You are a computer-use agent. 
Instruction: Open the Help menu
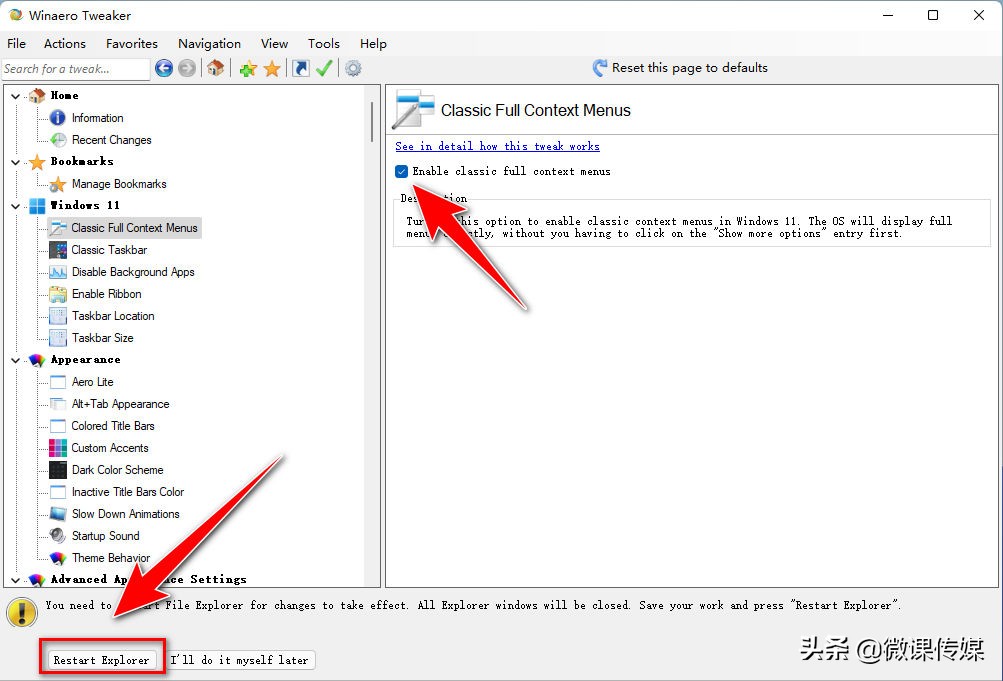[373, 43]
